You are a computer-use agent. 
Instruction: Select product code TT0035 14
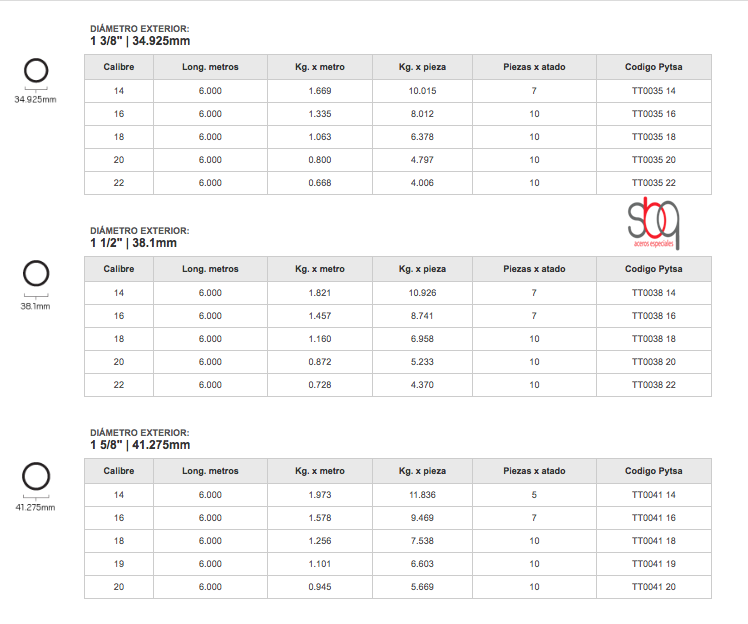(654, 92)
